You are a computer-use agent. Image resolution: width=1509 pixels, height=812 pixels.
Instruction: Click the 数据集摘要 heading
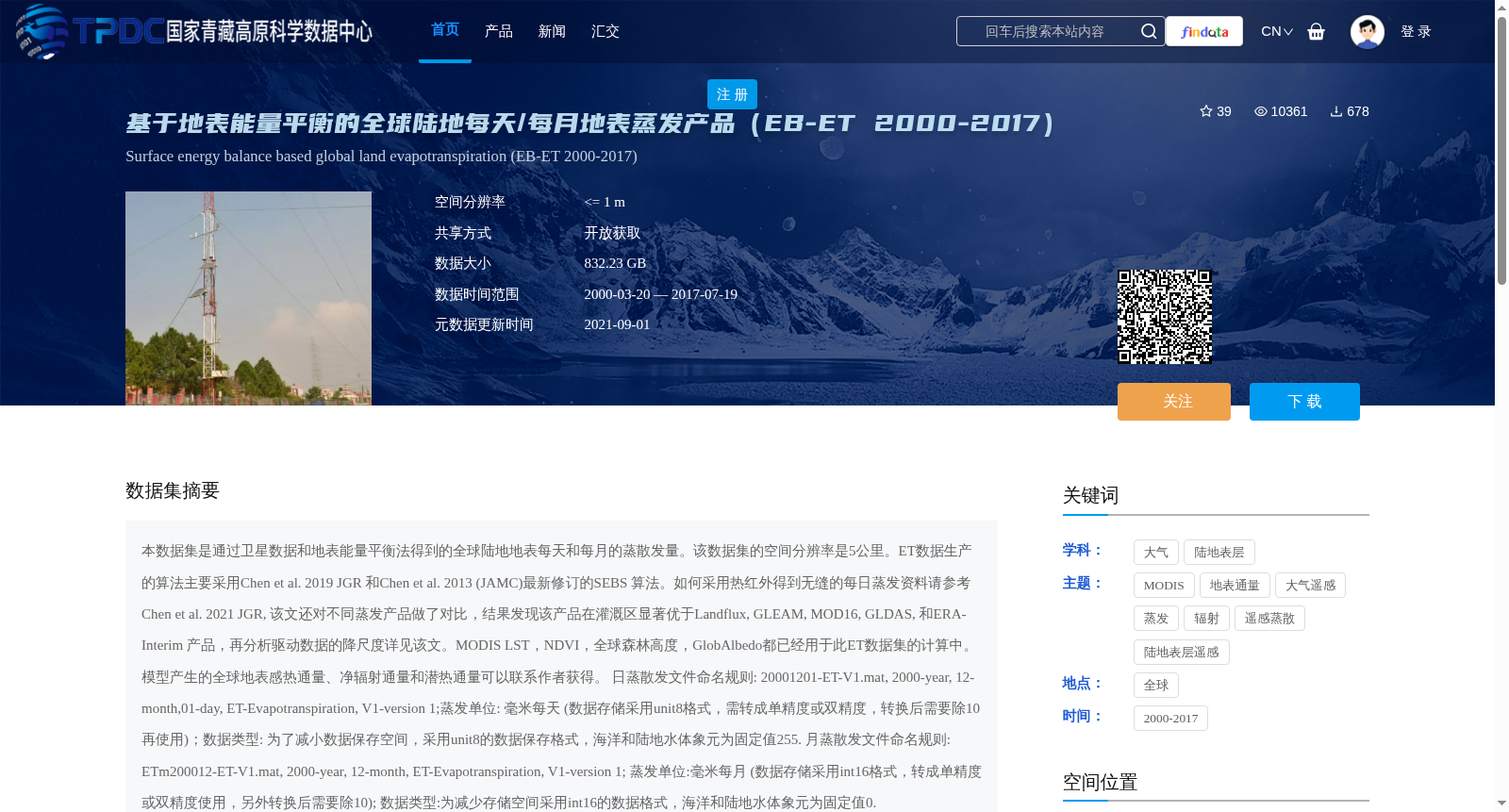click(x=173, y=490)
